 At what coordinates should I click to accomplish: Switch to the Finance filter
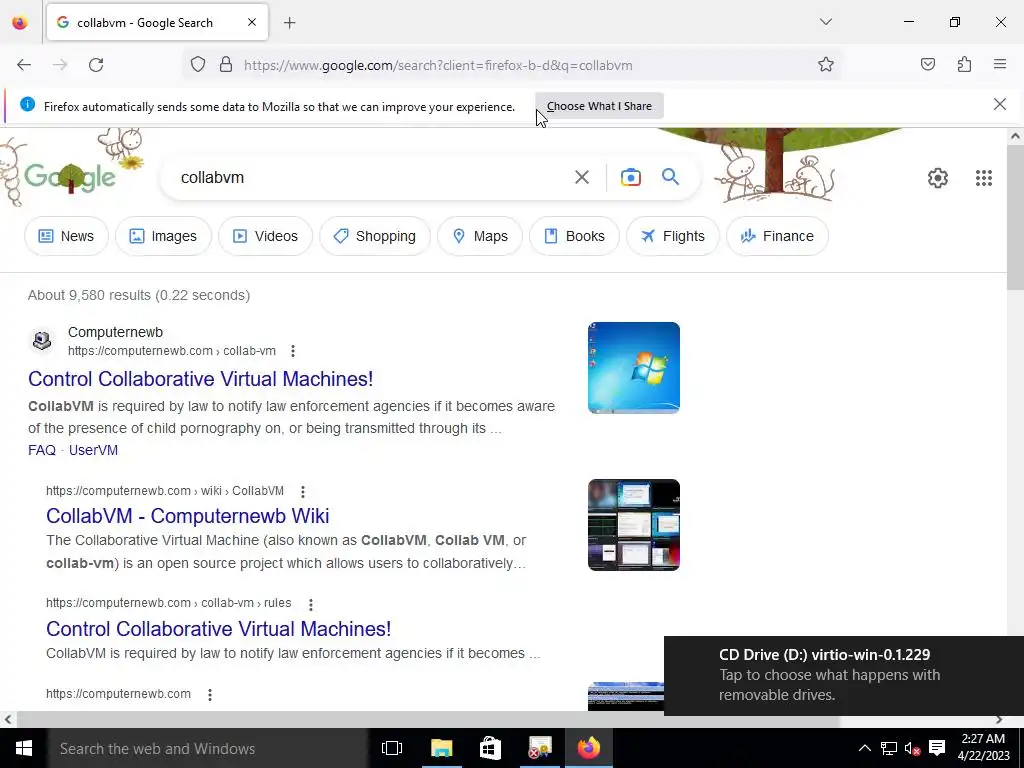(777, 236)
